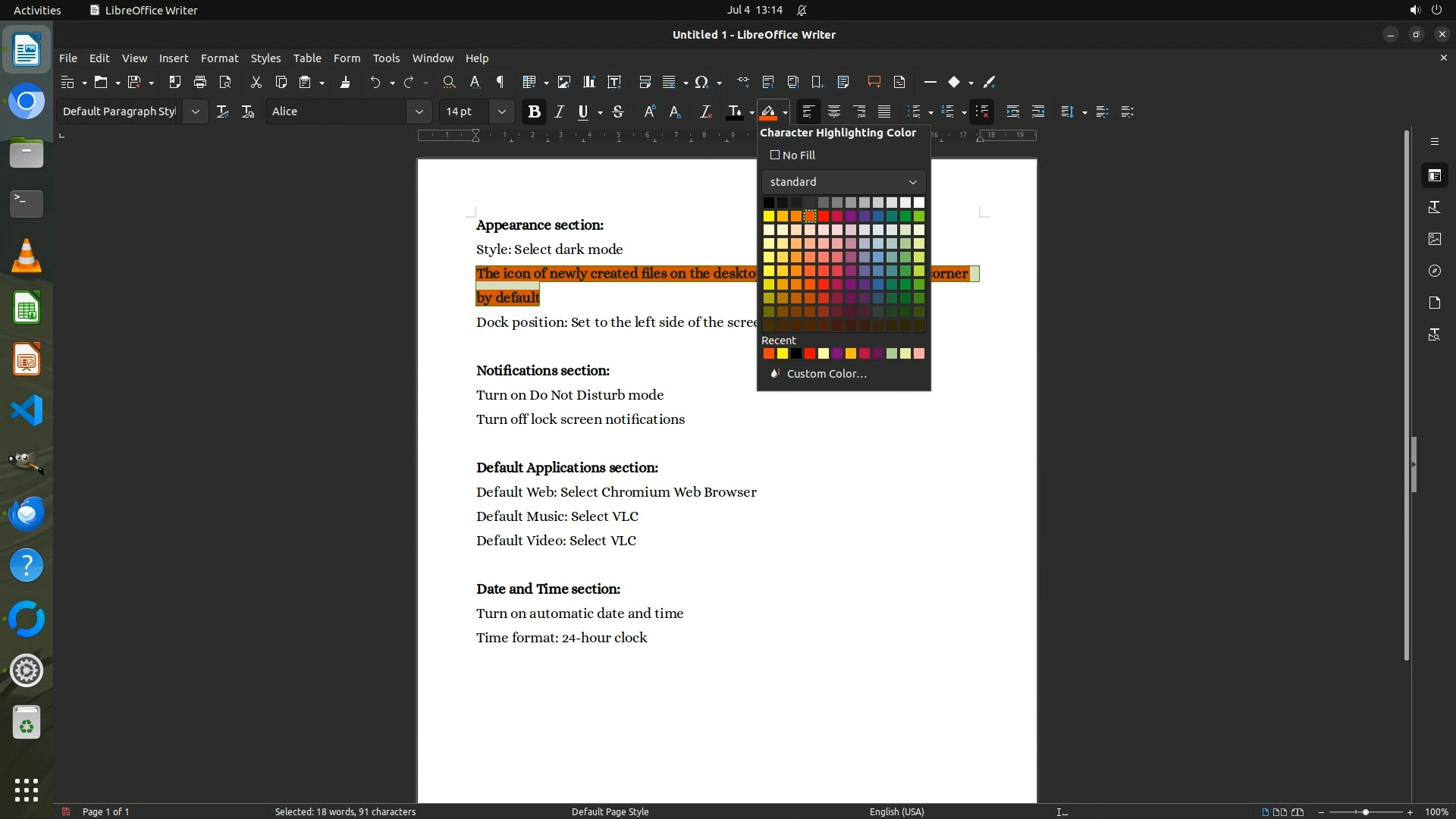Pick the yellow swatch in Recent colors
Viewport: 1456px width, 819px height.
point(783,354)
